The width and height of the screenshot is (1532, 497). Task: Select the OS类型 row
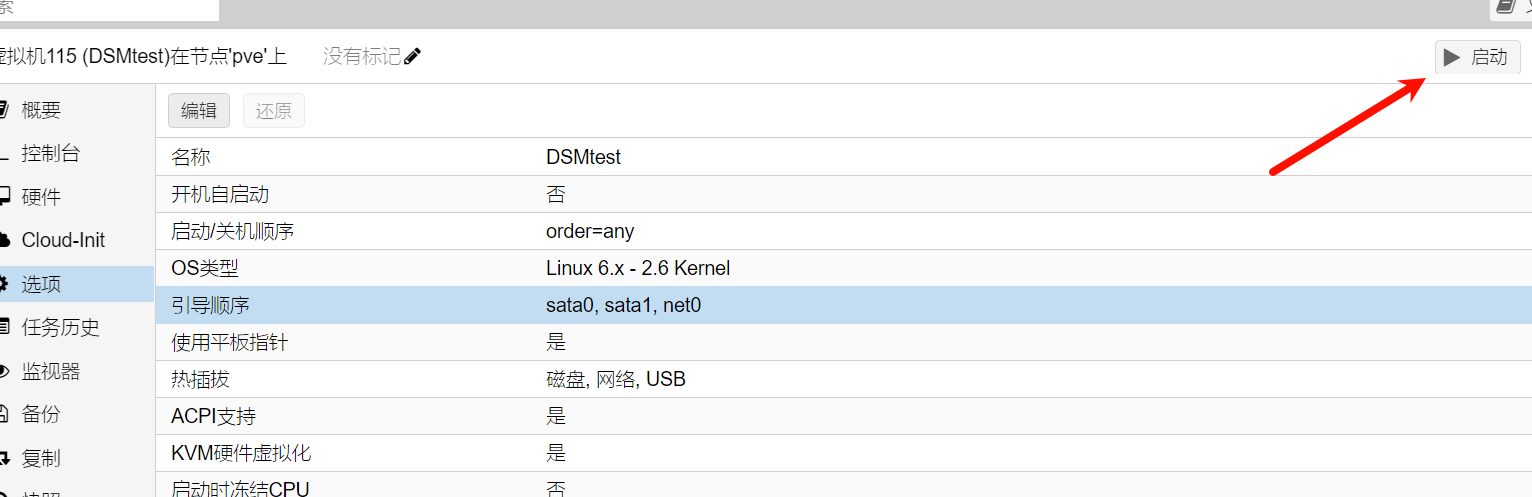click(844, 268)
